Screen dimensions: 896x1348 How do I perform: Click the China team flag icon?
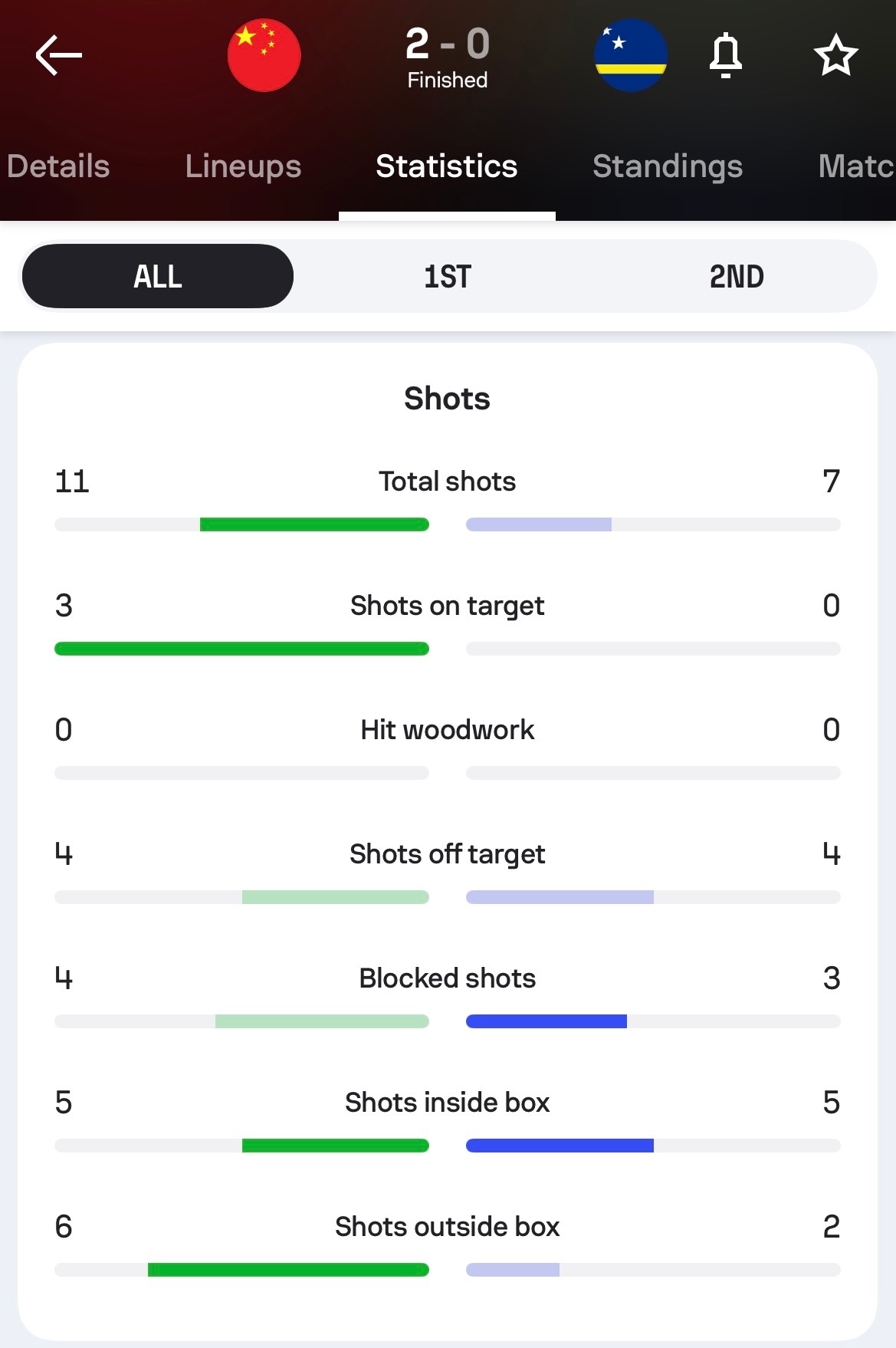pos(264,54)
